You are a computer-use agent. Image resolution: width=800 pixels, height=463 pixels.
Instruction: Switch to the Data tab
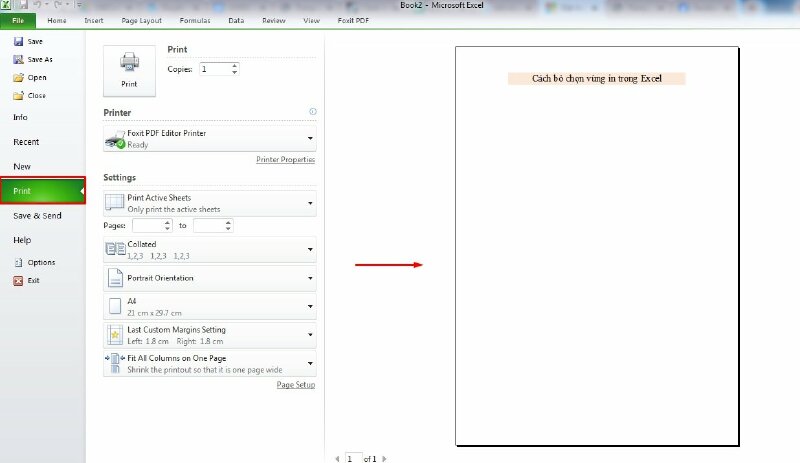pyautogui.click(x=236, y=20)
